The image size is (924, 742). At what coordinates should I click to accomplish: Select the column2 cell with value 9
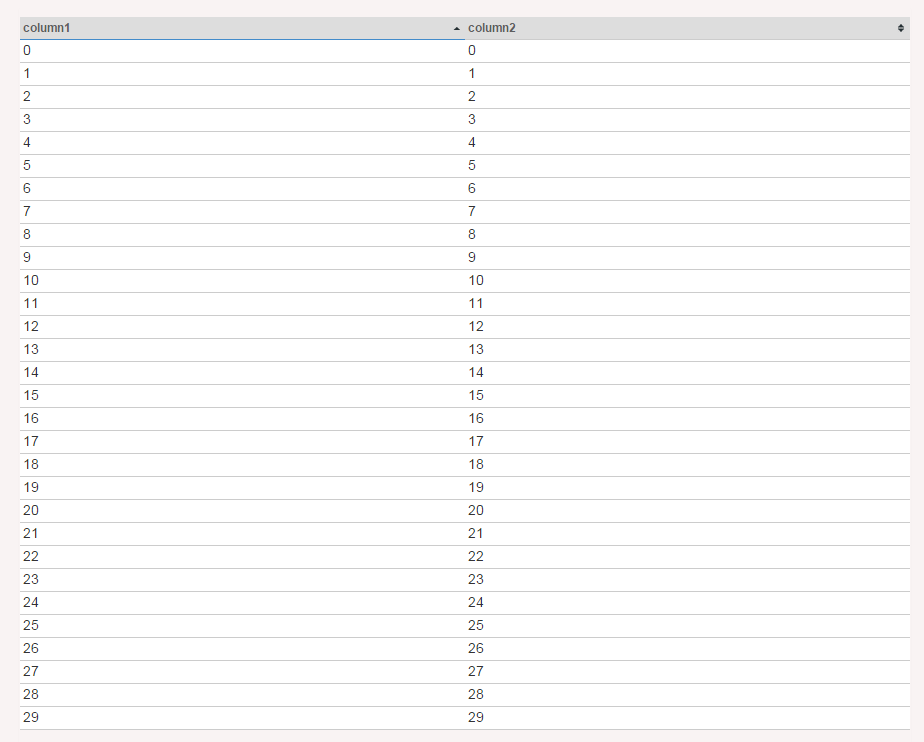click(x=687, y=258)
